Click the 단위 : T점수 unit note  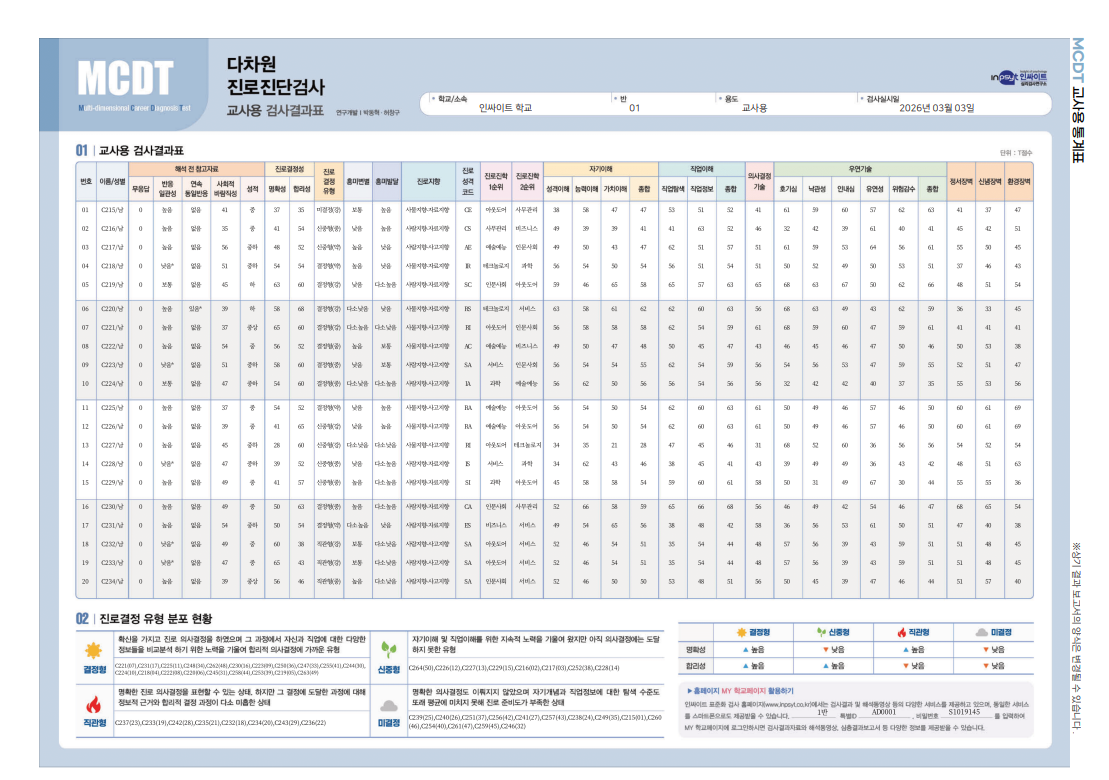click(x=1016, y=153)
